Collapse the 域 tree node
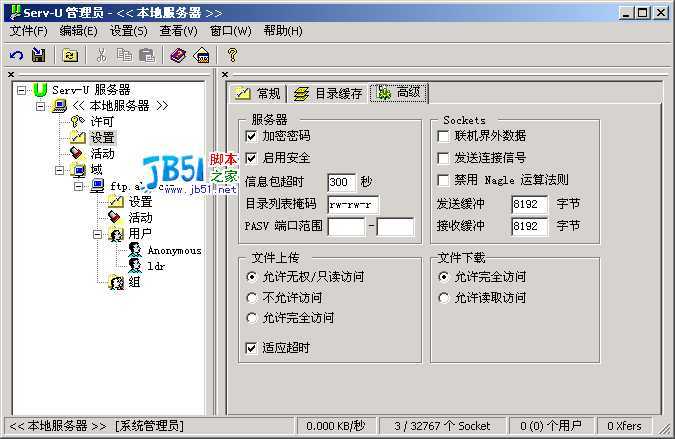675x439 pixels. click(x=59, y=170)
